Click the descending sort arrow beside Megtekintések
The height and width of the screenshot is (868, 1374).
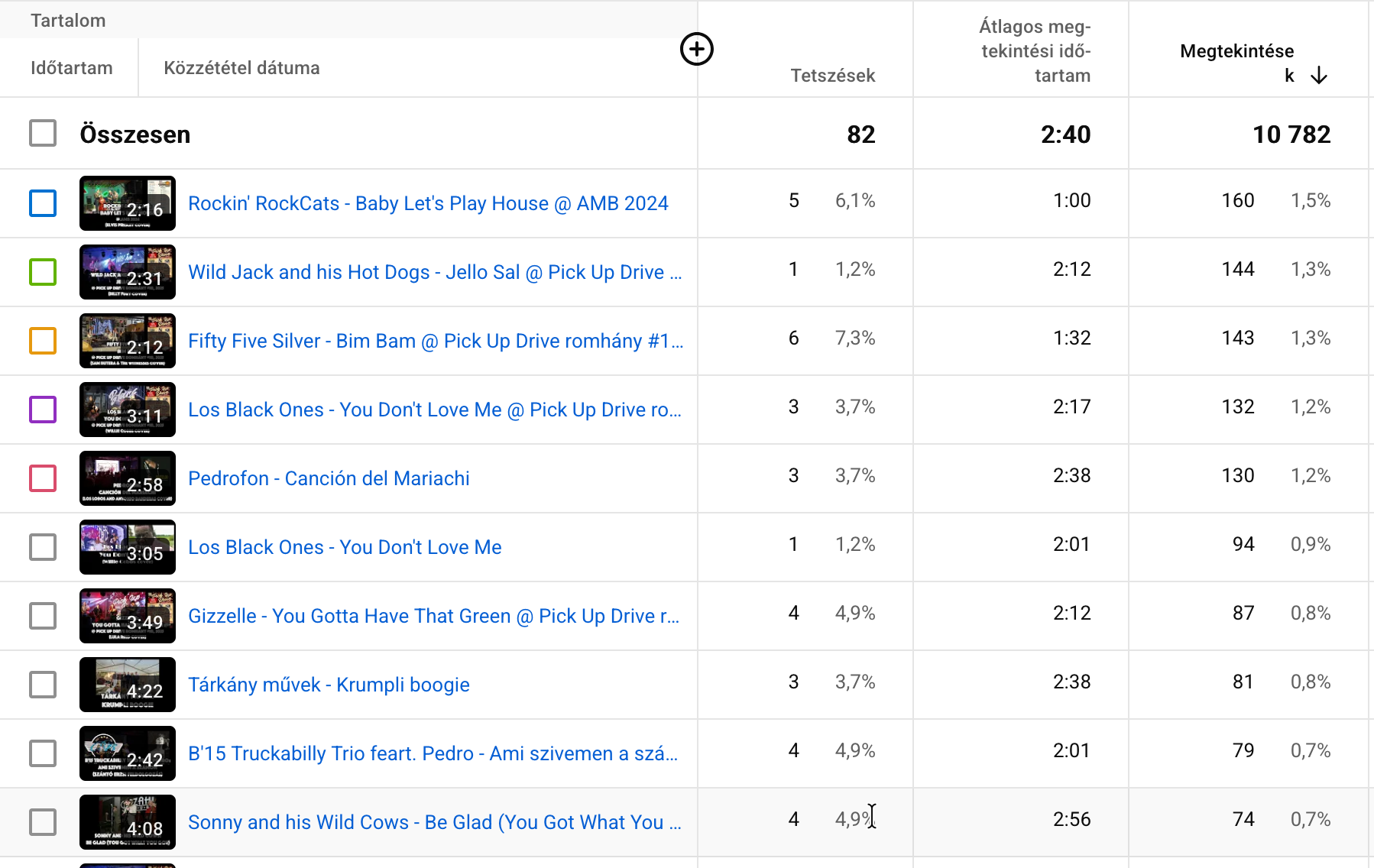coord(1319,76)
